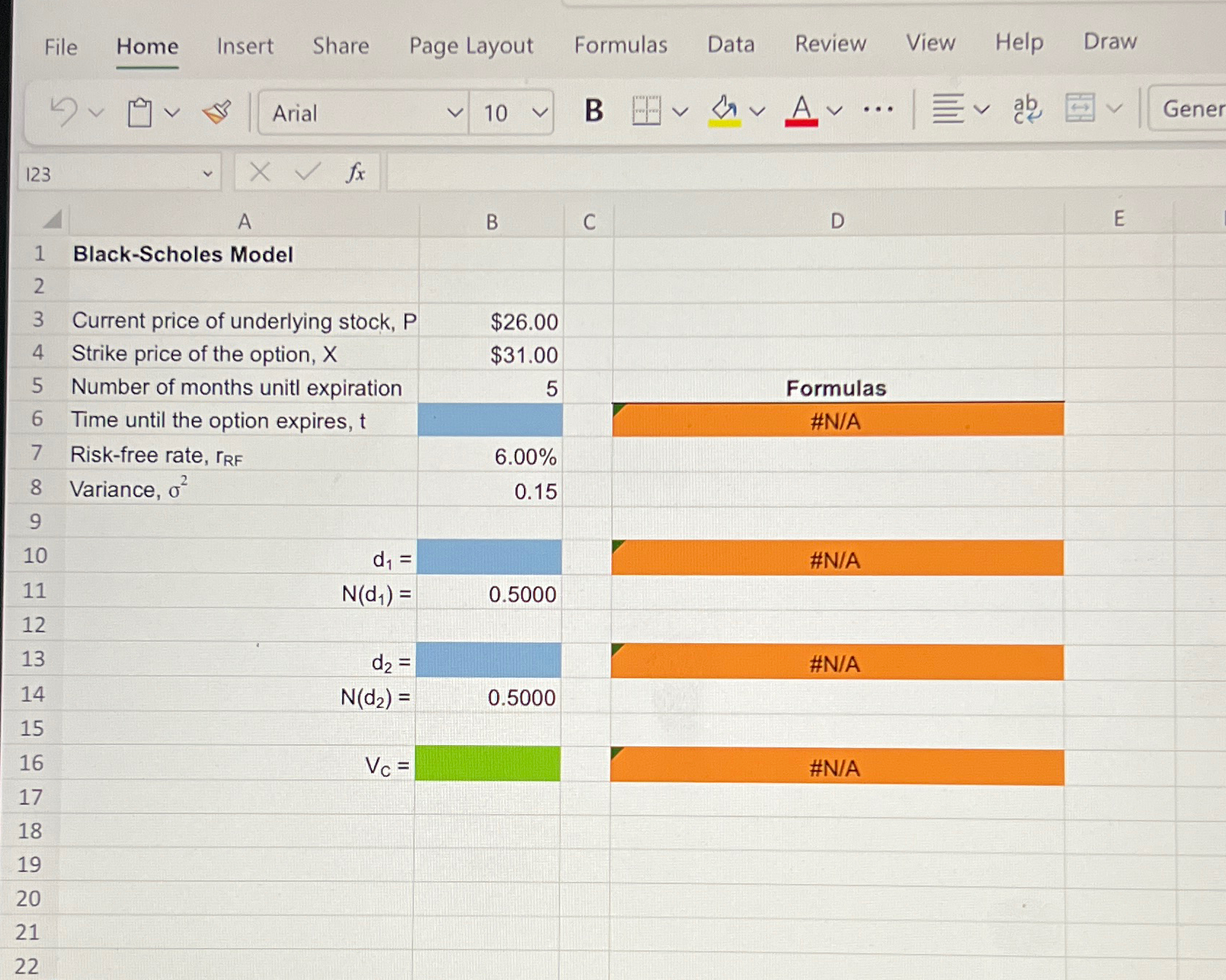
Task: Open the font size dropdown
Action: pyautogui.click(x=540, y=113)
